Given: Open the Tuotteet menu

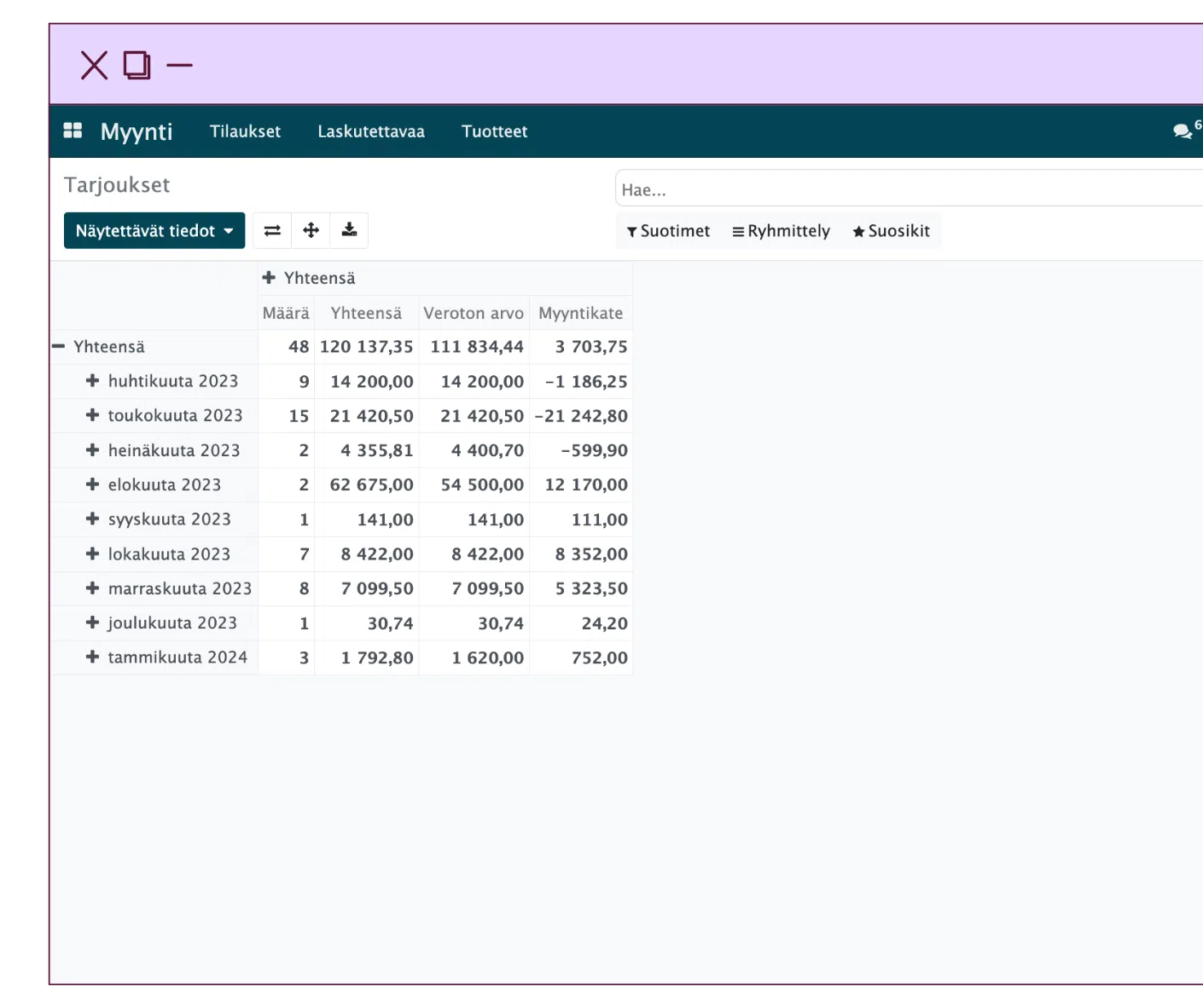Looking at the screenshot, I should 494,131.
